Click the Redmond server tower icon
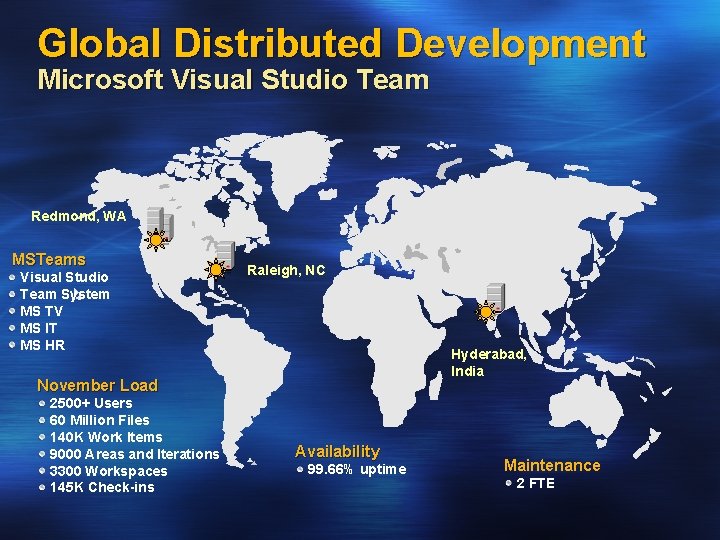 (x=160, y=223)
